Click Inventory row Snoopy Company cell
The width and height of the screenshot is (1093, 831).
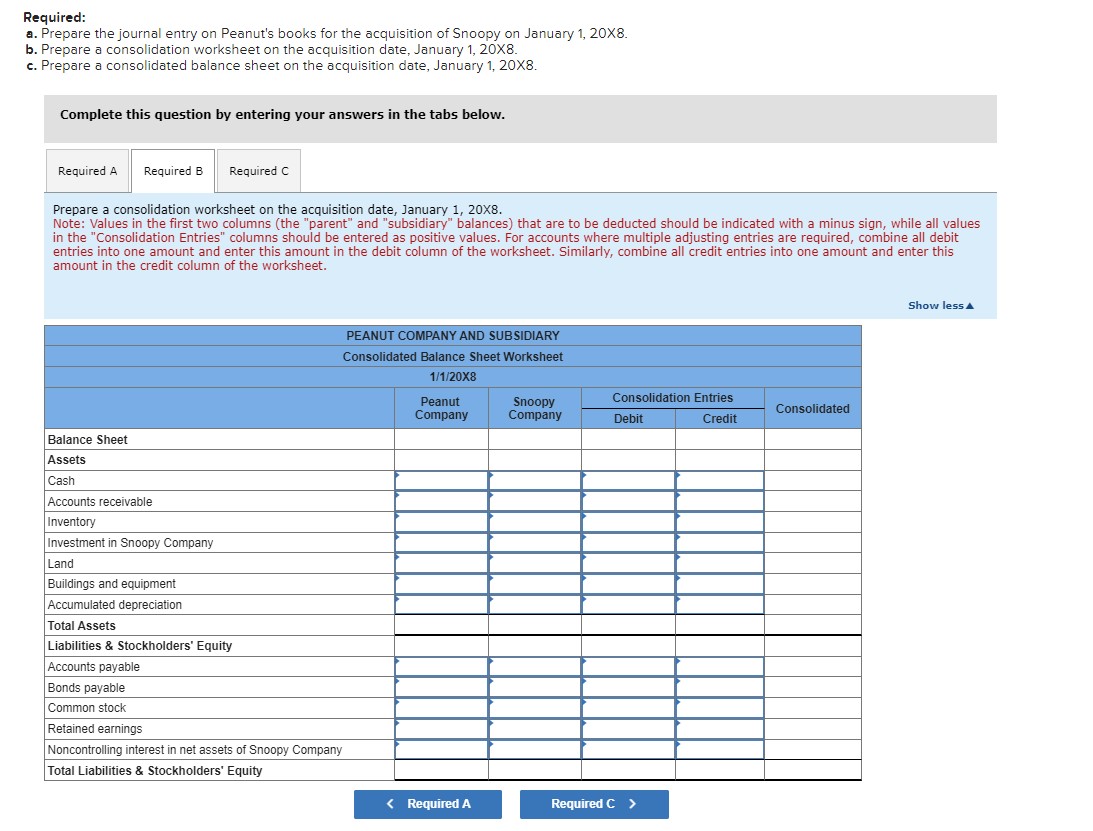(x=535, y=522)
